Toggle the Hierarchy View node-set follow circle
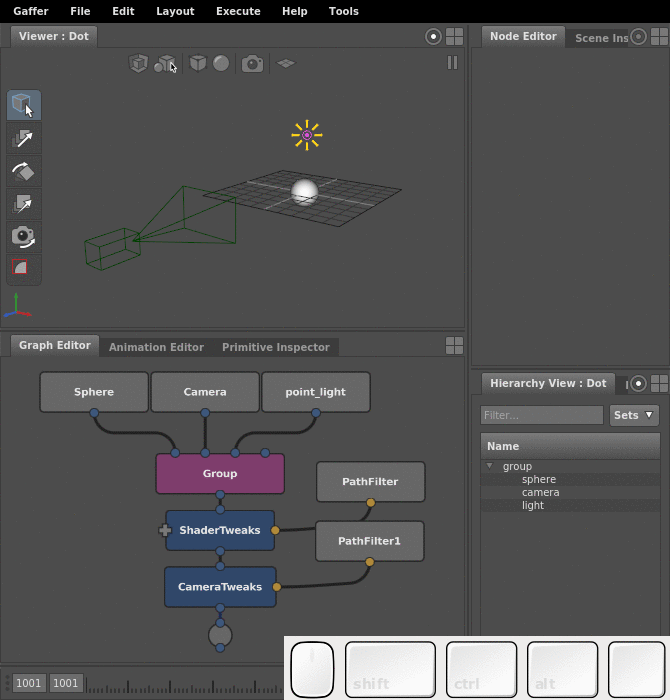Viewport: 670px width, 700px height. tap(638, 383)
